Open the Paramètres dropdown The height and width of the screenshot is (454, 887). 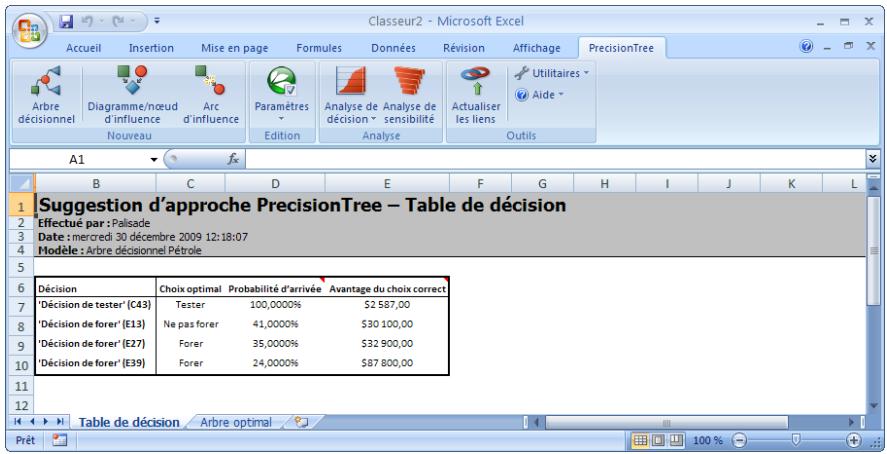coord(282,94)
